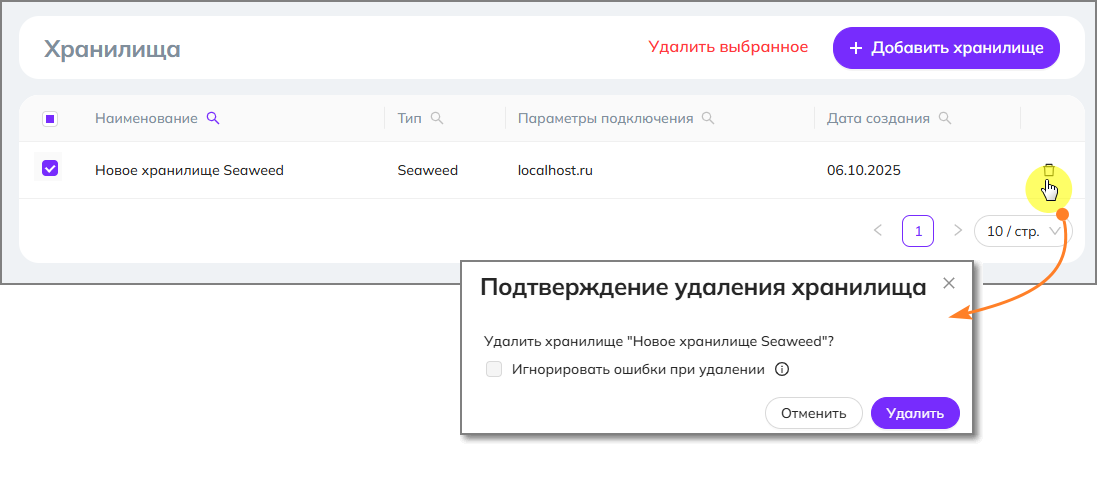Screen dimensions: 1097x491
Task: Click the info icon near Игнорировать ошибки
Action: [x=782, y=369]
